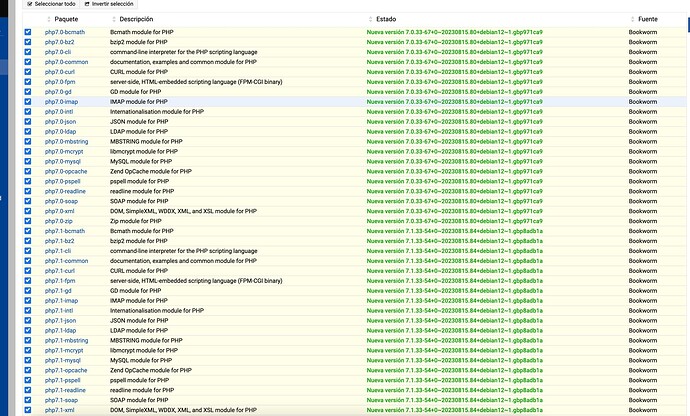Open the php7.0-cli package link
This screenshot has height=416, width=690.
(x=58, y=52)
